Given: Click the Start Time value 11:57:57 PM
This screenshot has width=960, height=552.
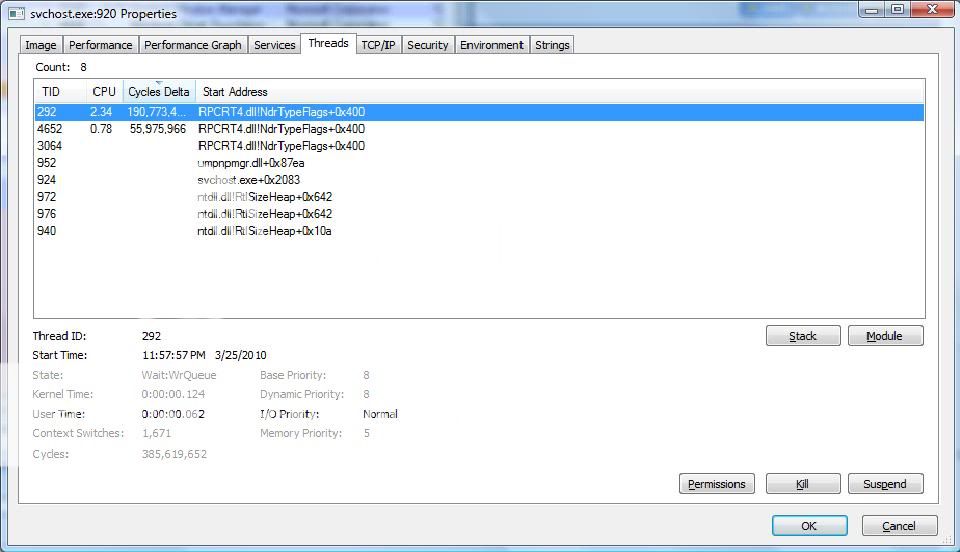Looking at the screenshot, I should pyautogui.click(x=173, y=356).
